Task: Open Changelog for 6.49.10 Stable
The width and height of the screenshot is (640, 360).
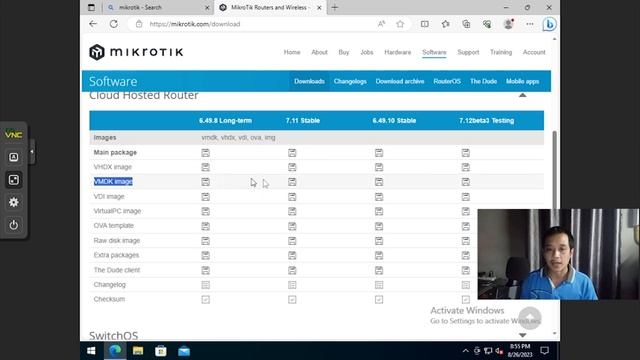Action: [379, 285]
